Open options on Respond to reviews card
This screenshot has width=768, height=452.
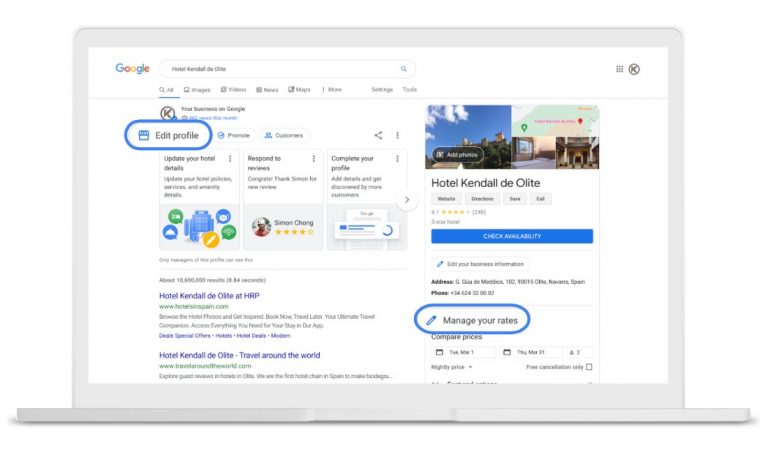pos(313,159)
